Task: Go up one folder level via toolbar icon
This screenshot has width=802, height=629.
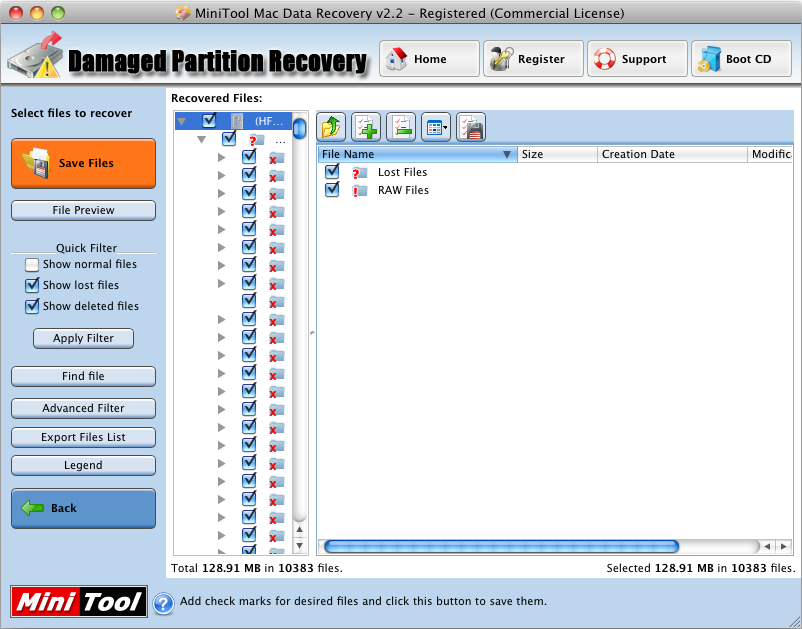Action: [331, 127]
